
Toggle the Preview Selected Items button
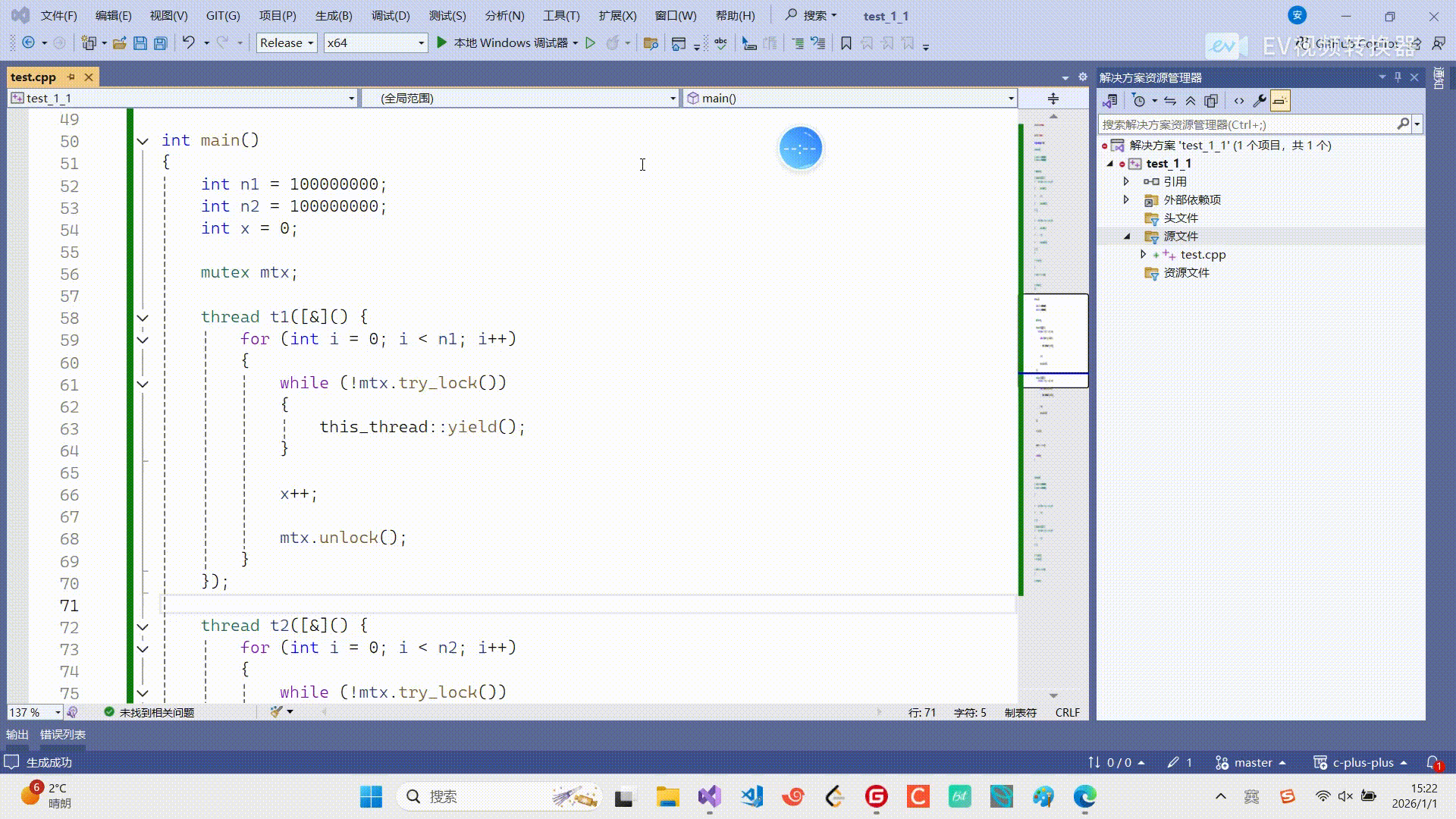[x=1280, y=101]
